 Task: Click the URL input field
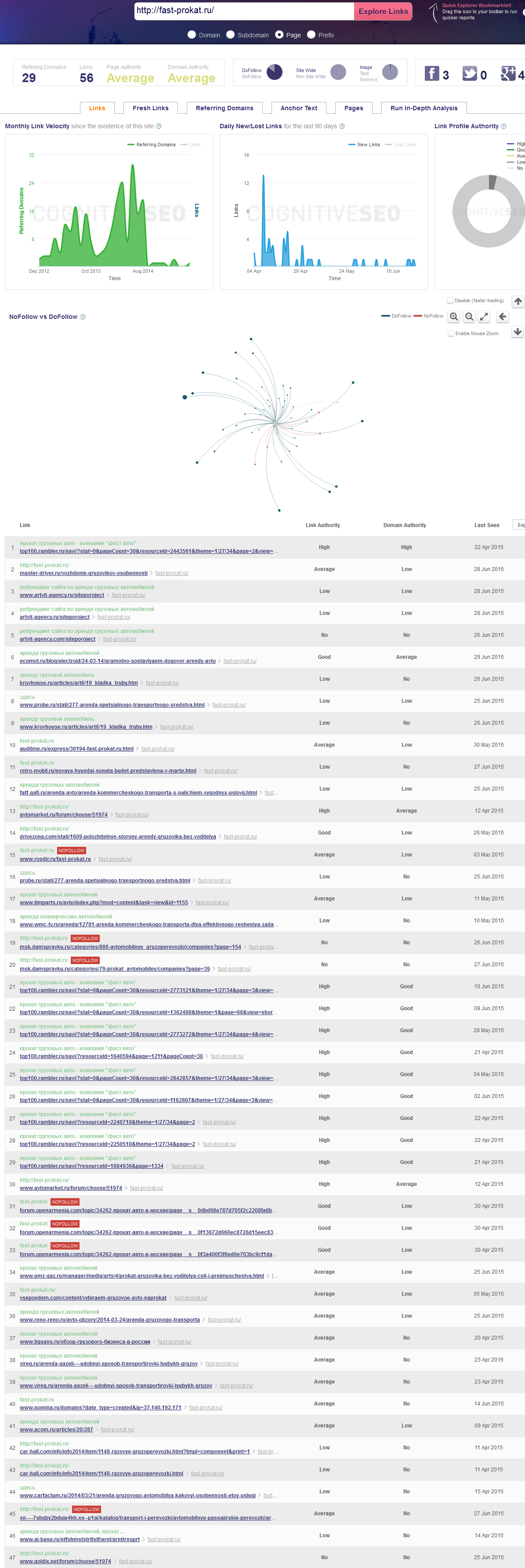(x=244, y=11)
